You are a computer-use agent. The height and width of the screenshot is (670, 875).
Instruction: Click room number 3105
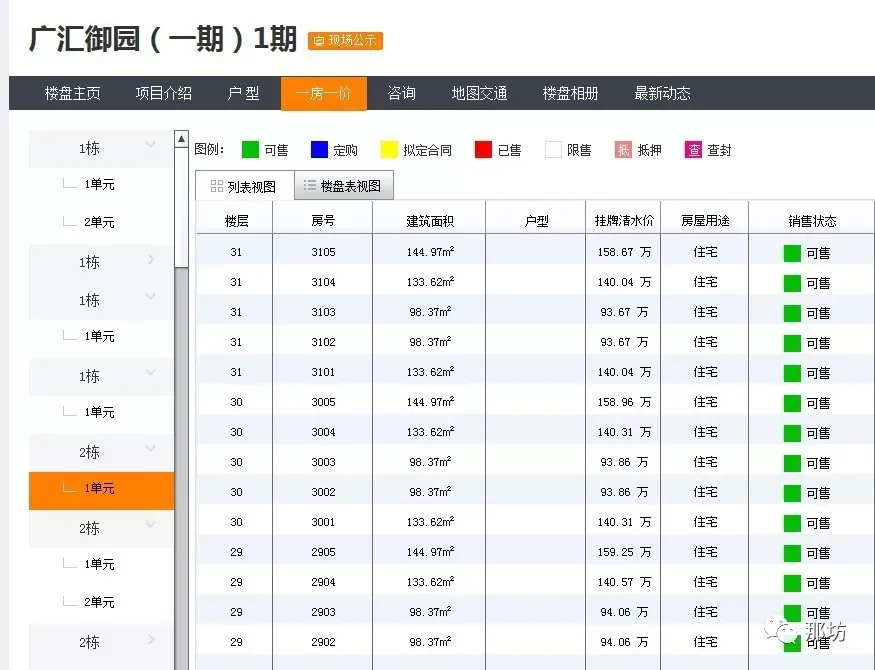(323, 252)
